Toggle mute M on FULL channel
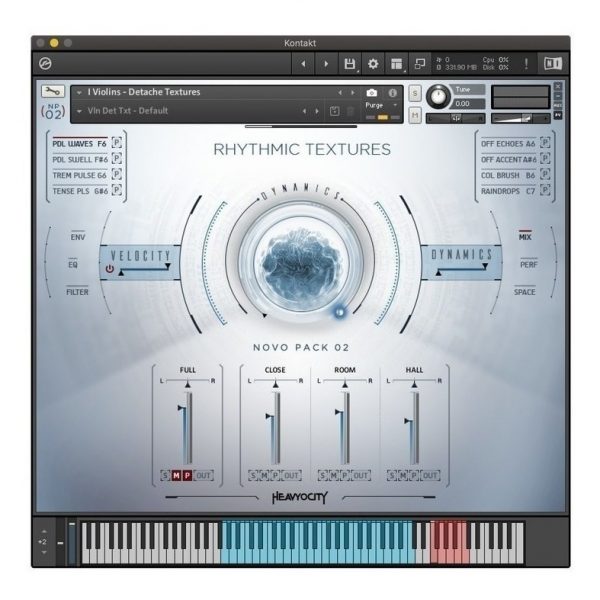 pyautogui.click(x=176, y=476)
